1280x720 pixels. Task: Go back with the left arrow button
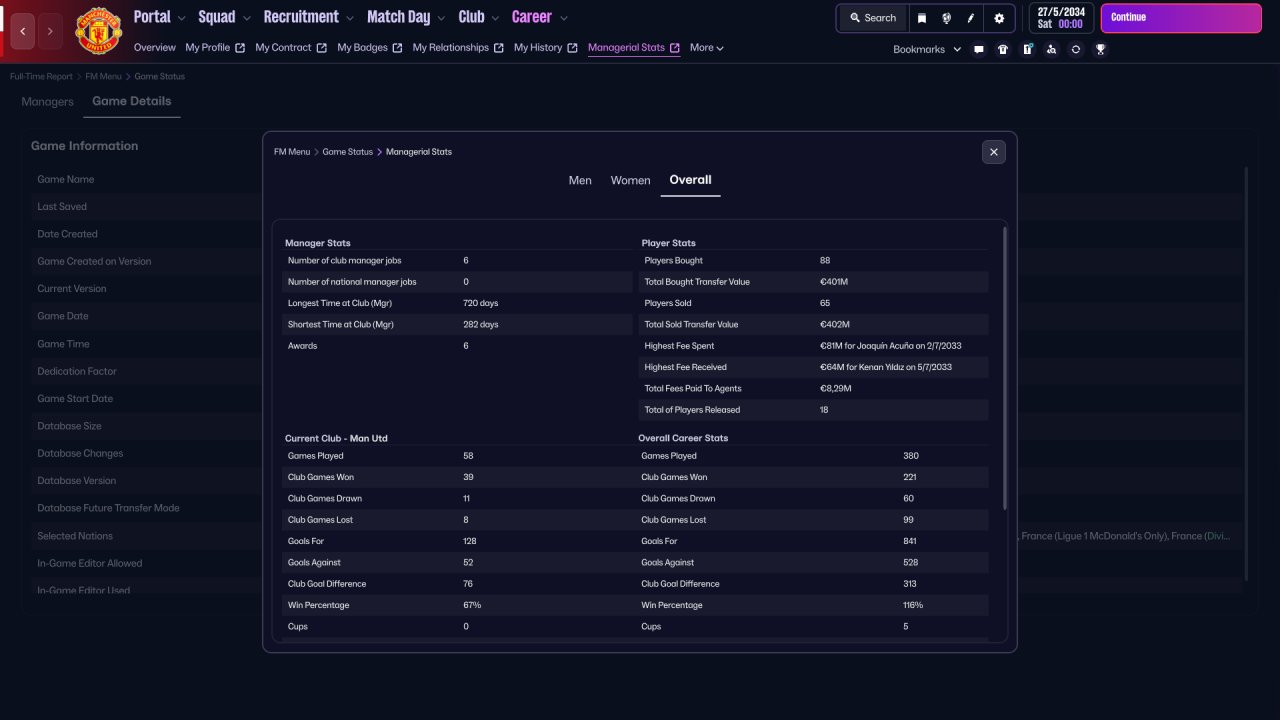click(x=23, y=32)
